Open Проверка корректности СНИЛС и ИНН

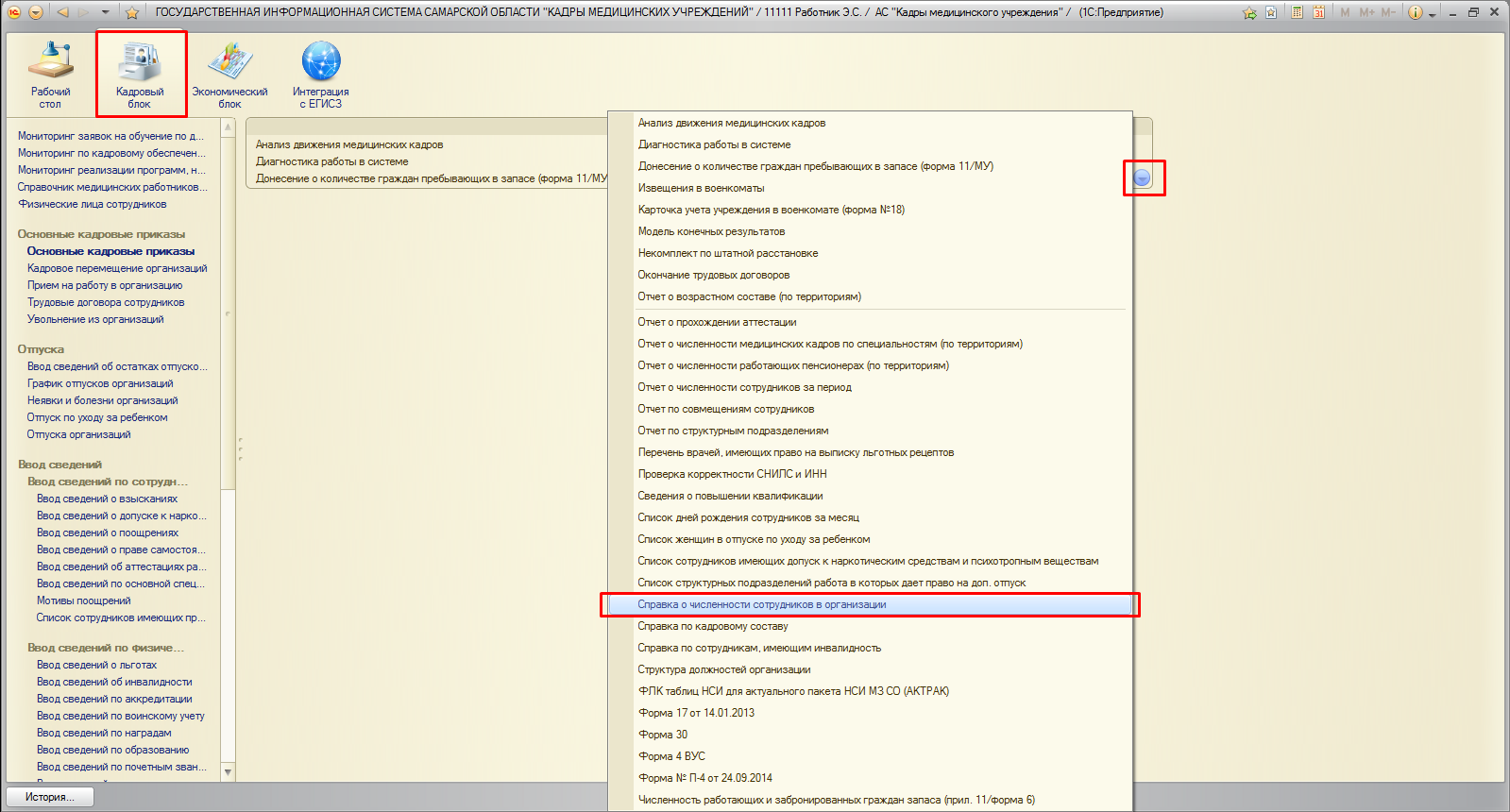click(x=732, y=474)
